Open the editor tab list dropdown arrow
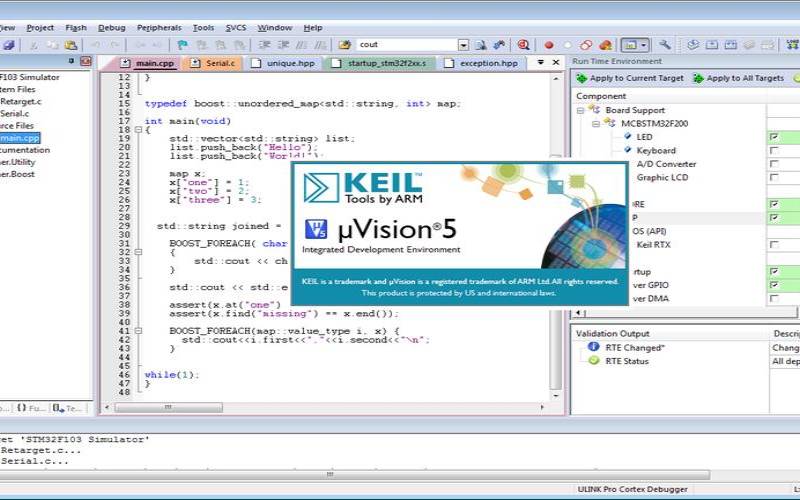The height and width of the screenshot is (500, 800). (541, 62)
